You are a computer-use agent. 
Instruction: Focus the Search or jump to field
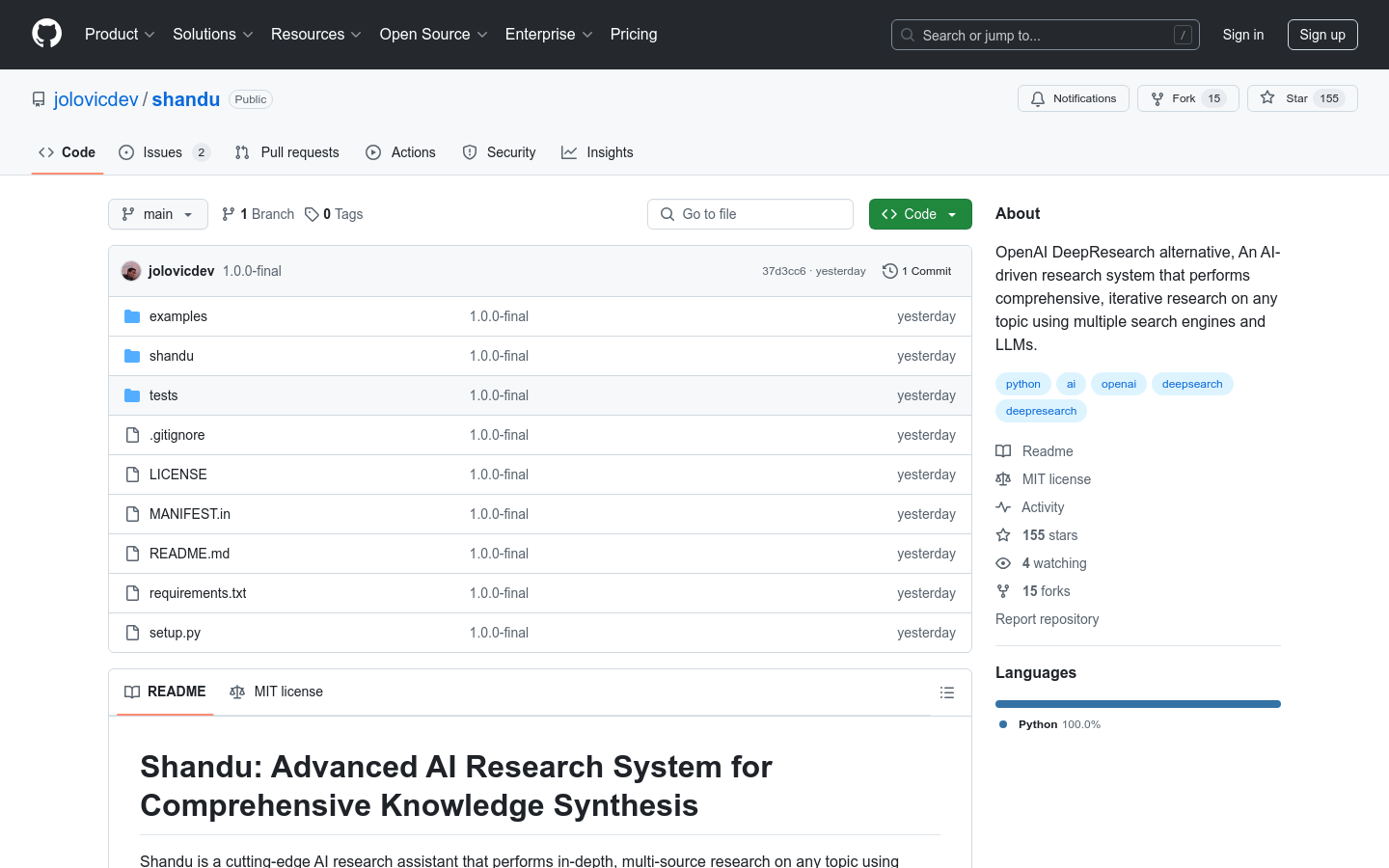coord(1046,35)
